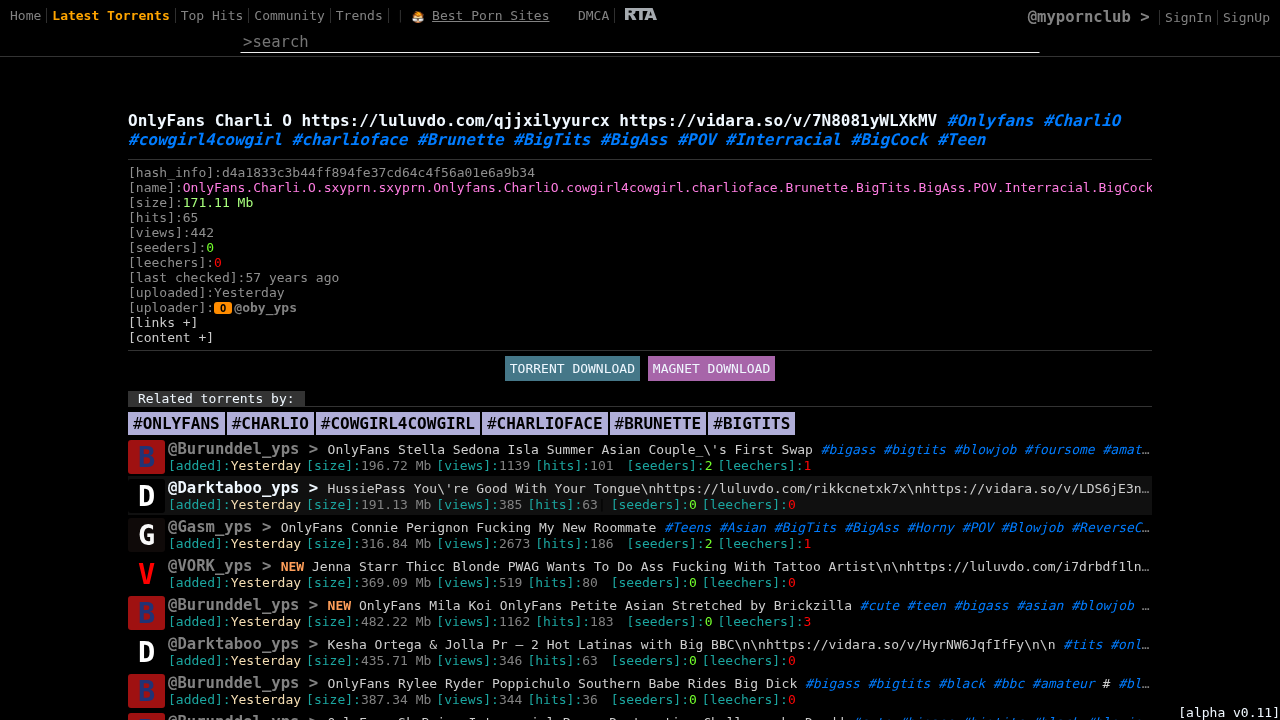Image resolution: width=1280 pixels, height=720 pixels.
Task: Click the [alpha v0.11] version label
Action: [1229, 713]
